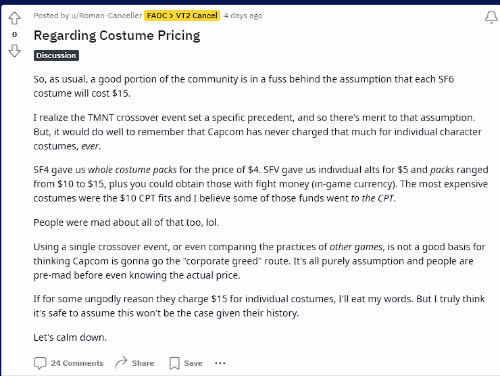The width and height of the screenshot is (500, 376).
Task: Click the Share text label
Action: (x=143, y=363)
